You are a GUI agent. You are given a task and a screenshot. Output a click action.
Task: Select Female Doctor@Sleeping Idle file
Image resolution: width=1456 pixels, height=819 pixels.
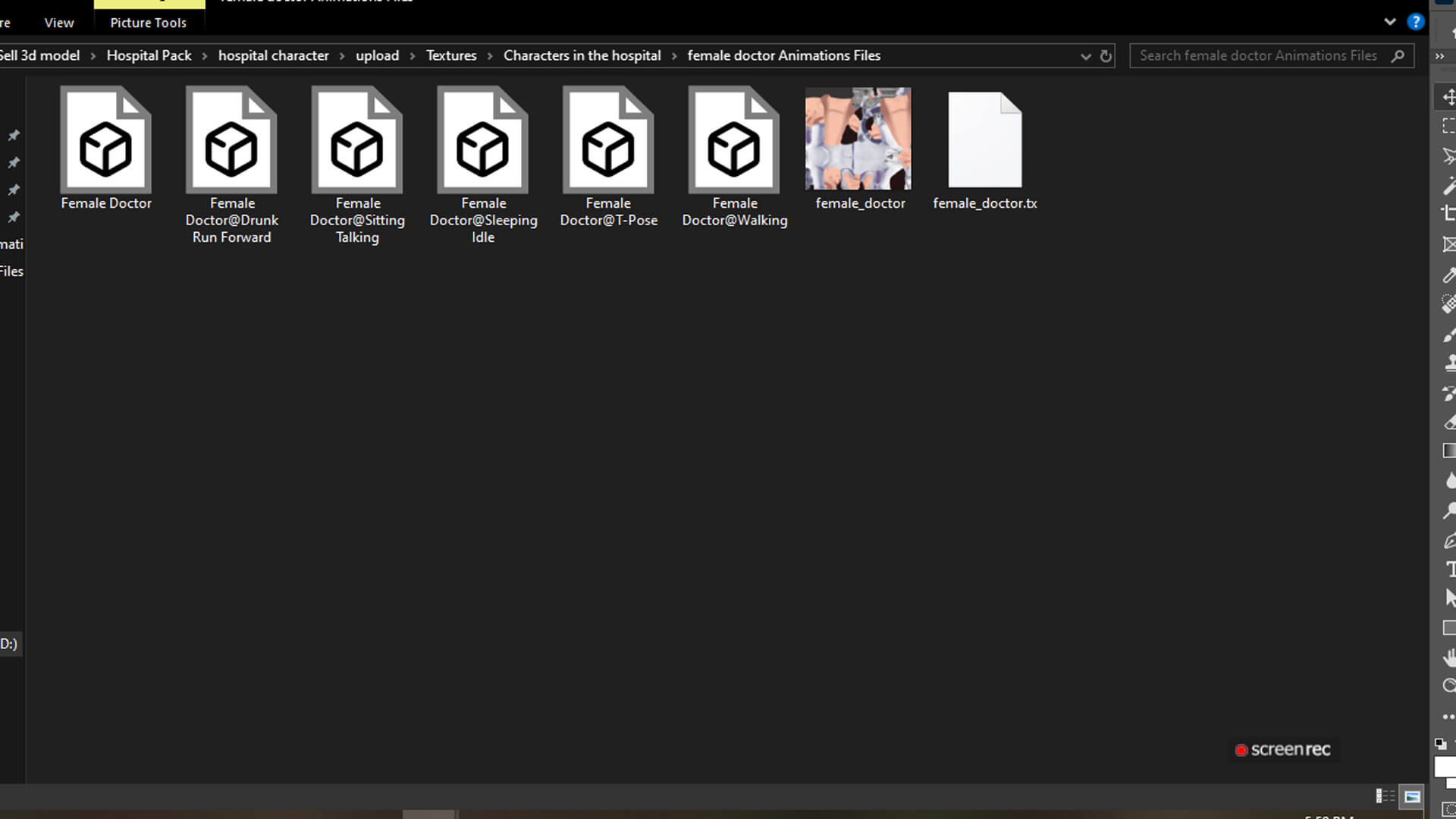[x=483, y=165]
